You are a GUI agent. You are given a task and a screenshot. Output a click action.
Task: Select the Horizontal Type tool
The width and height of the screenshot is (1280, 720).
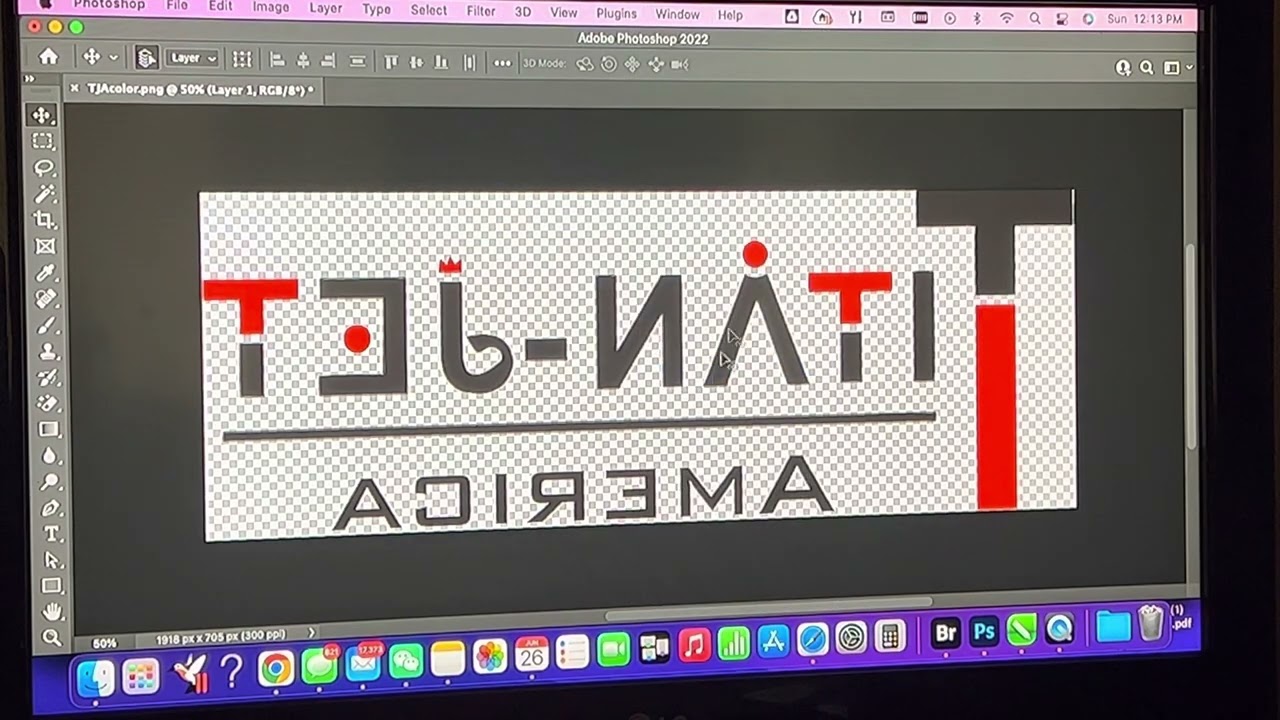click(x=51, y=534)
